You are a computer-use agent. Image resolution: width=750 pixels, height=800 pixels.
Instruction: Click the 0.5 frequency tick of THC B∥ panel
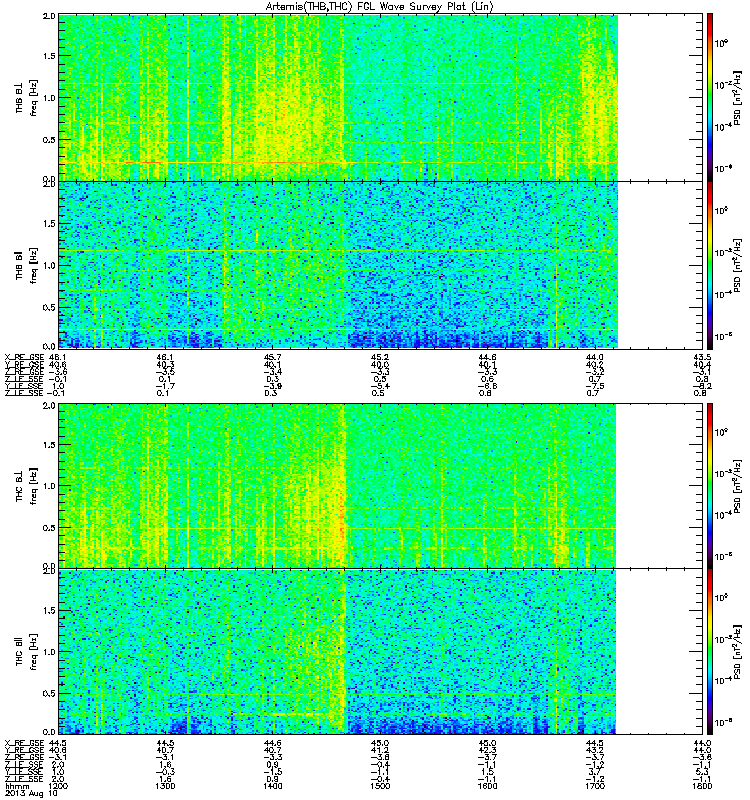pos(49,694)
